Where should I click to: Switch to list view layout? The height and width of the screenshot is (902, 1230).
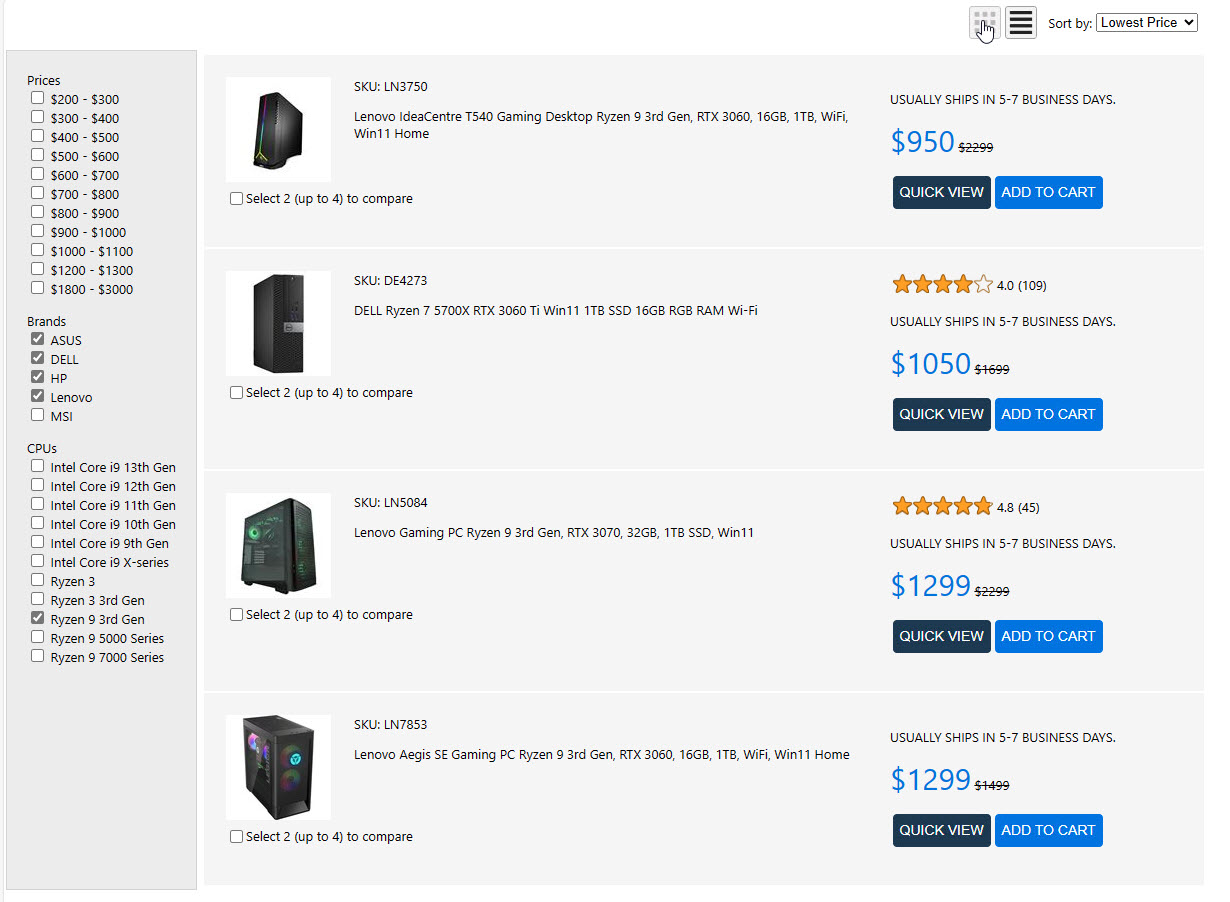[x=1021, y=22]
